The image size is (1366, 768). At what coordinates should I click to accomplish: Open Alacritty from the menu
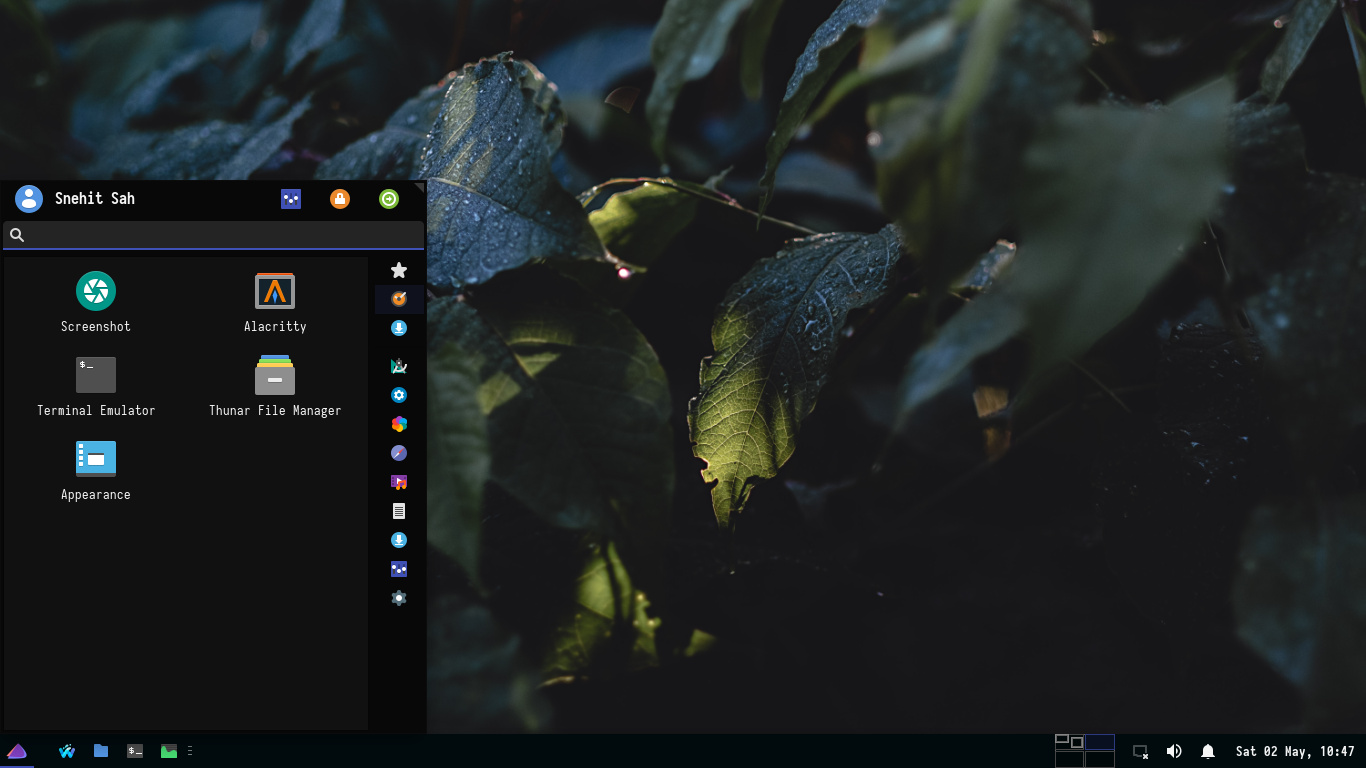pyautogui.click(x=275, y=302)
